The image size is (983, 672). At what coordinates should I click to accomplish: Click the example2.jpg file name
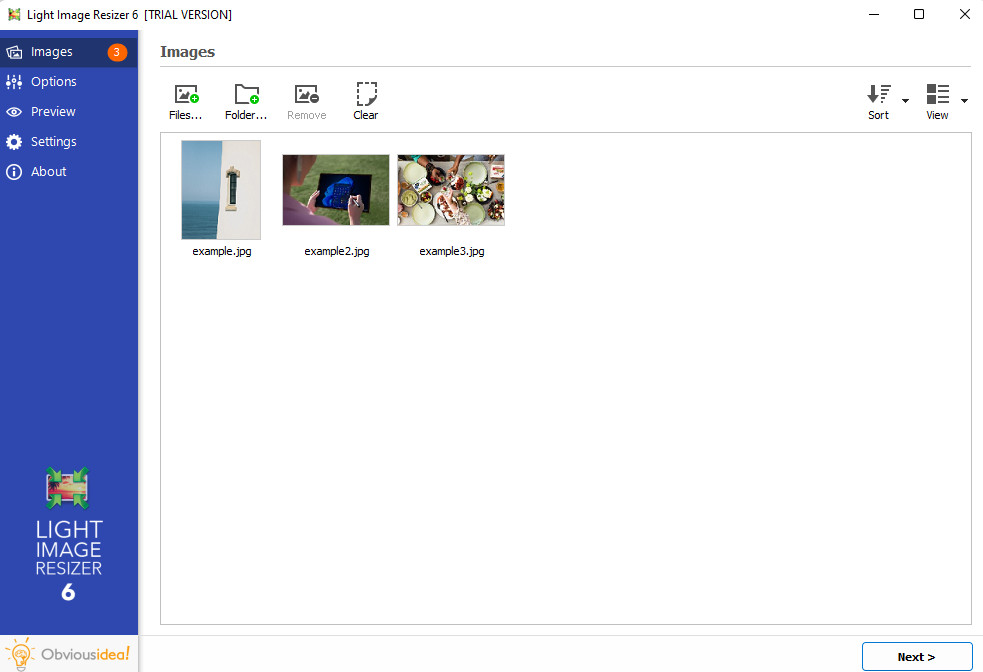coord(337,251)
